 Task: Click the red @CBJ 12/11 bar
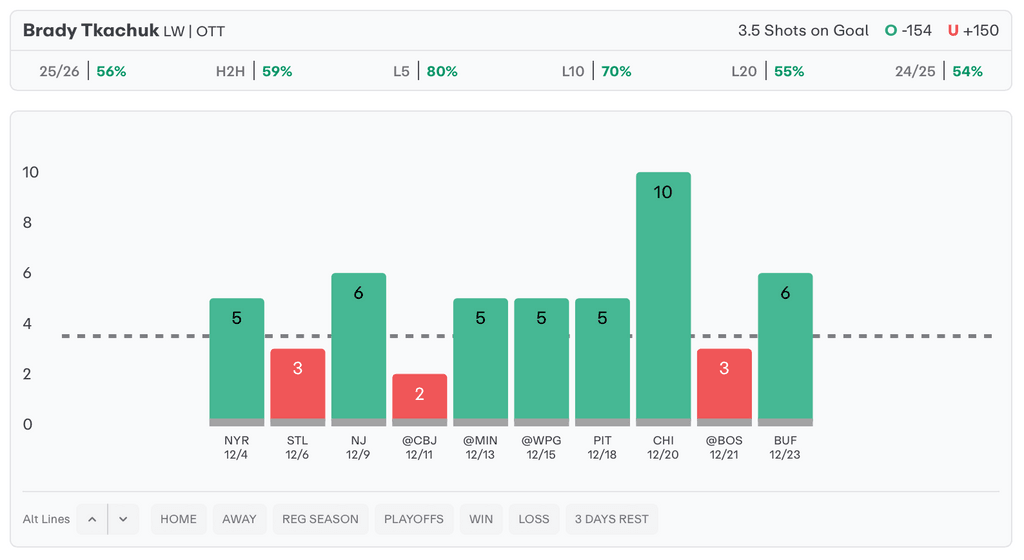[419, 398]
